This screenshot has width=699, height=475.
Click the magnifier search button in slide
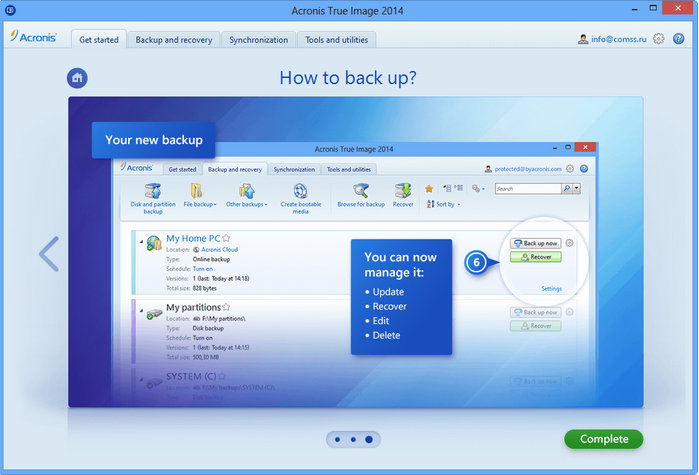(567, 188)
